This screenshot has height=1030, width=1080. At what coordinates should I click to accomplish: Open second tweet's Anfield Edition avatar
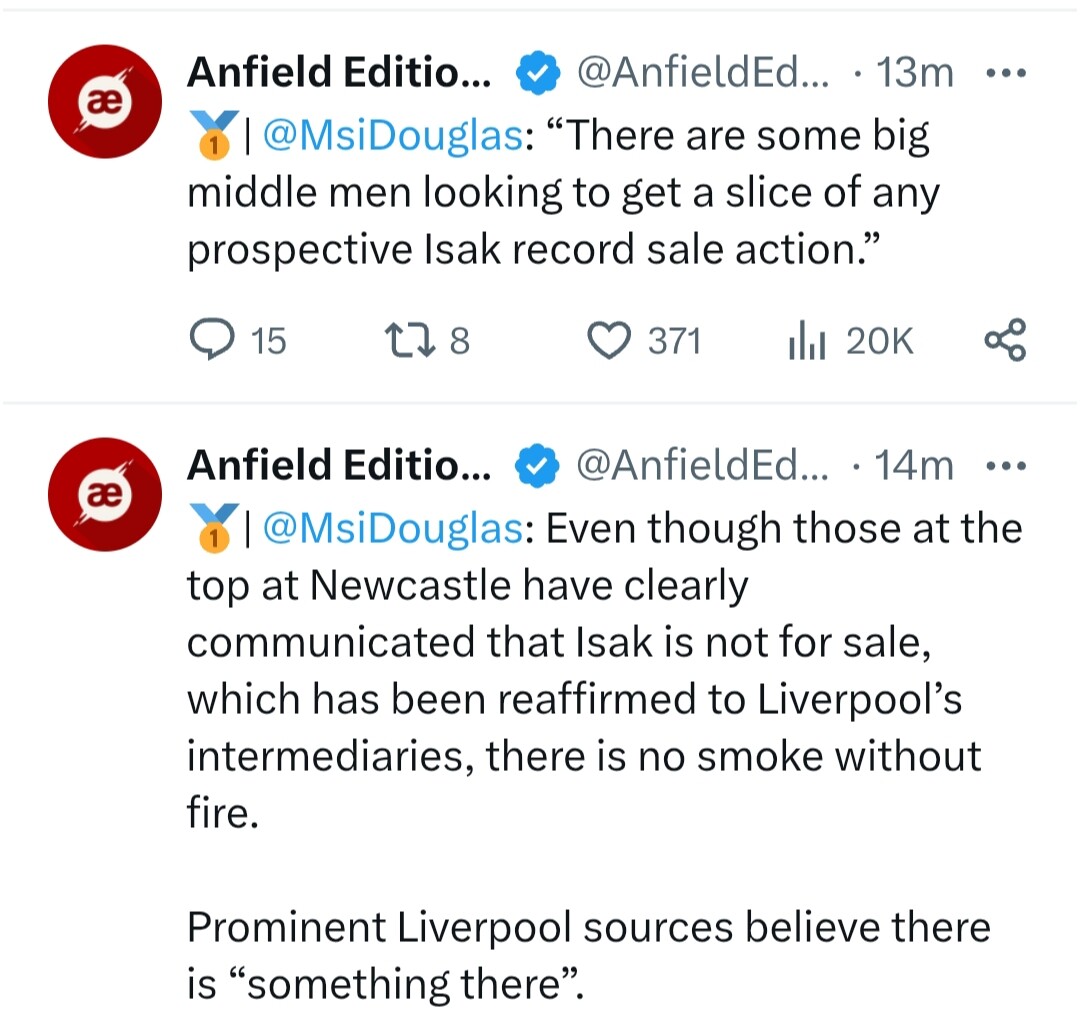tap(104, 495)
